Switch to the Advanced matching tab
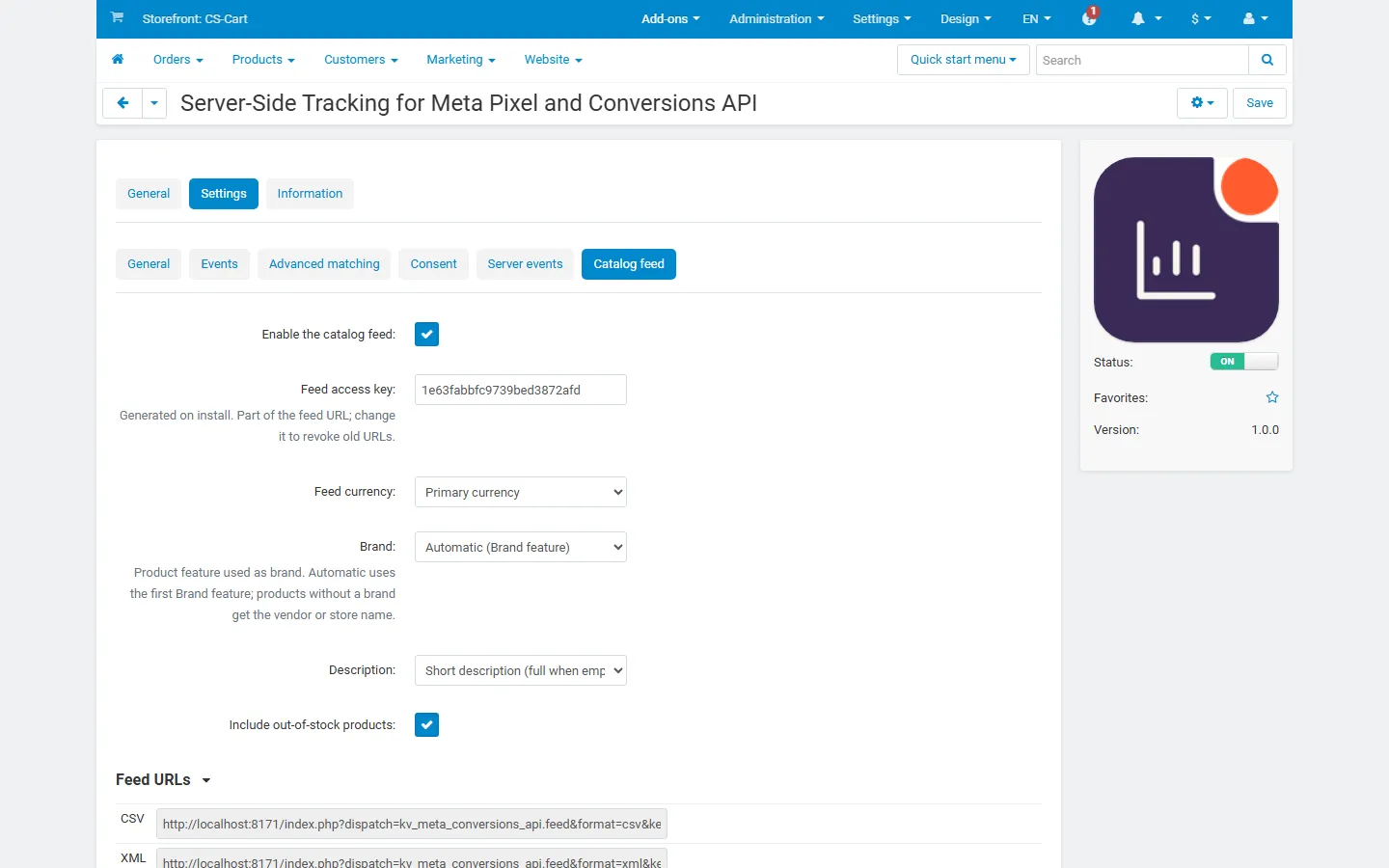Viewport: 1389px width, 868px height. point(324,264)
